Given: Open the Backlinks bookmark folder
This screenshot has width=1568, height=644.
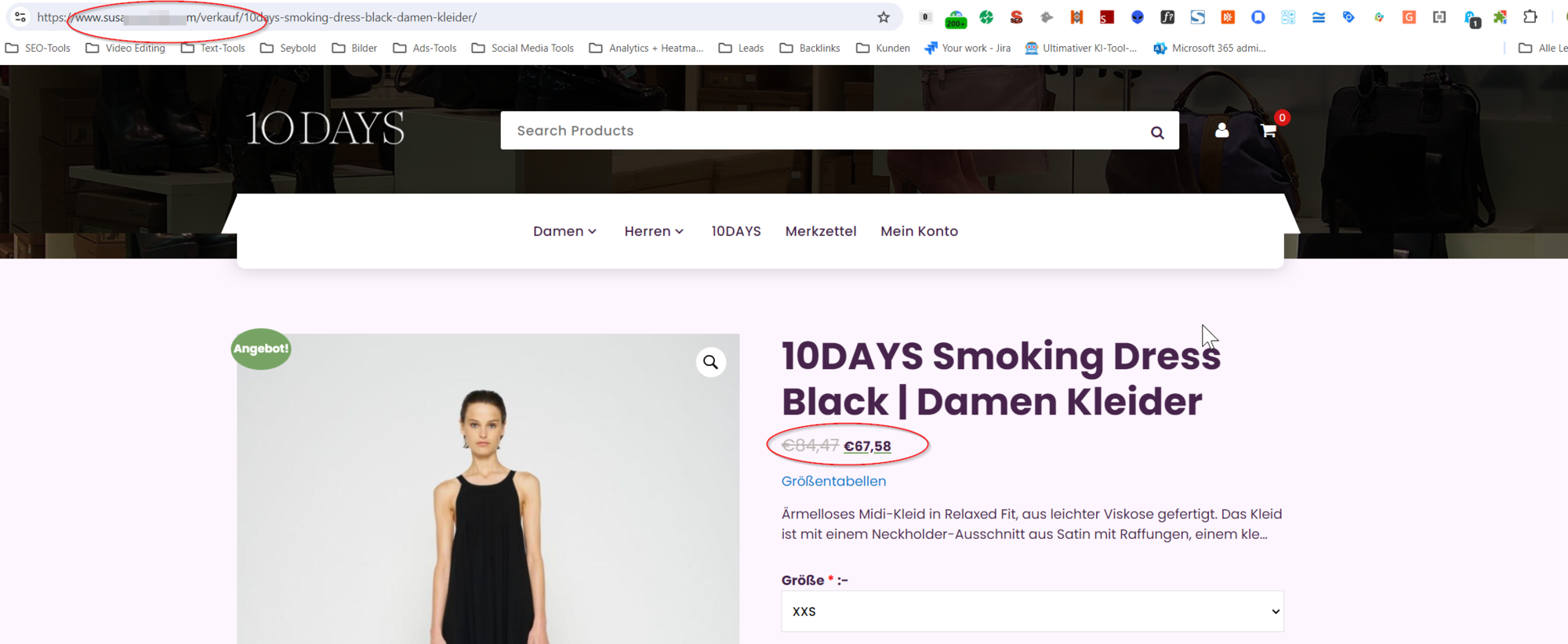Looking at the screenshot, I should click(810, 48).
